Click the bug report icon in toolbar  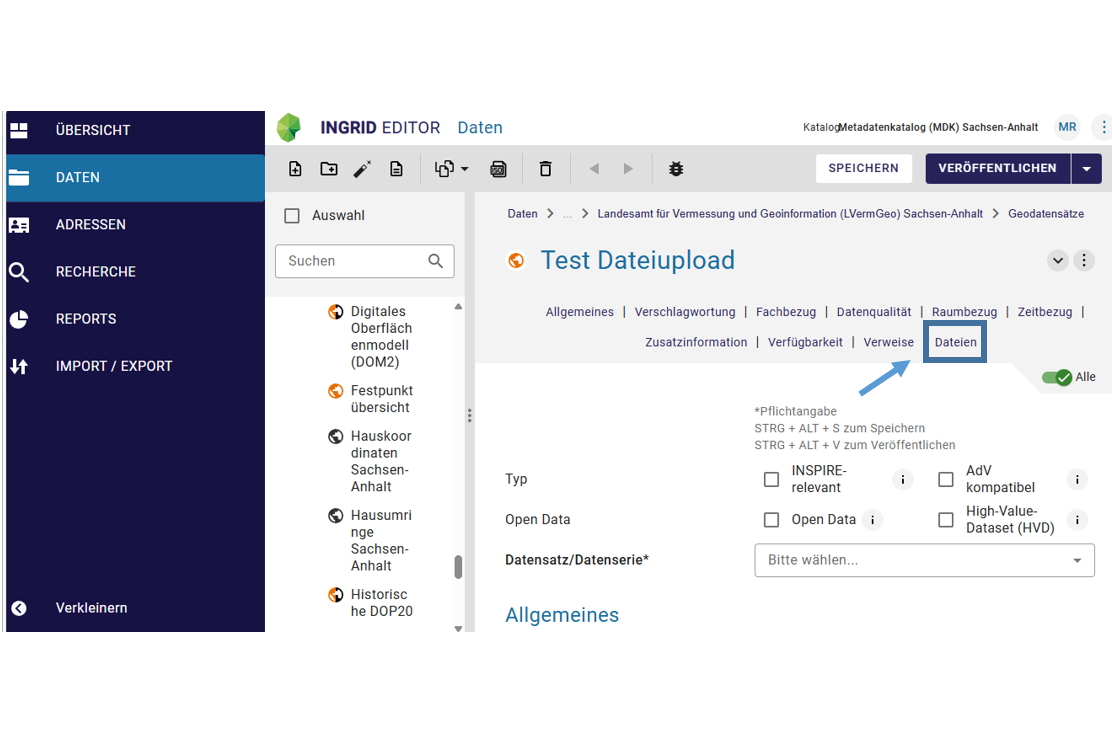pyautogui.click(x=676, y=169)
